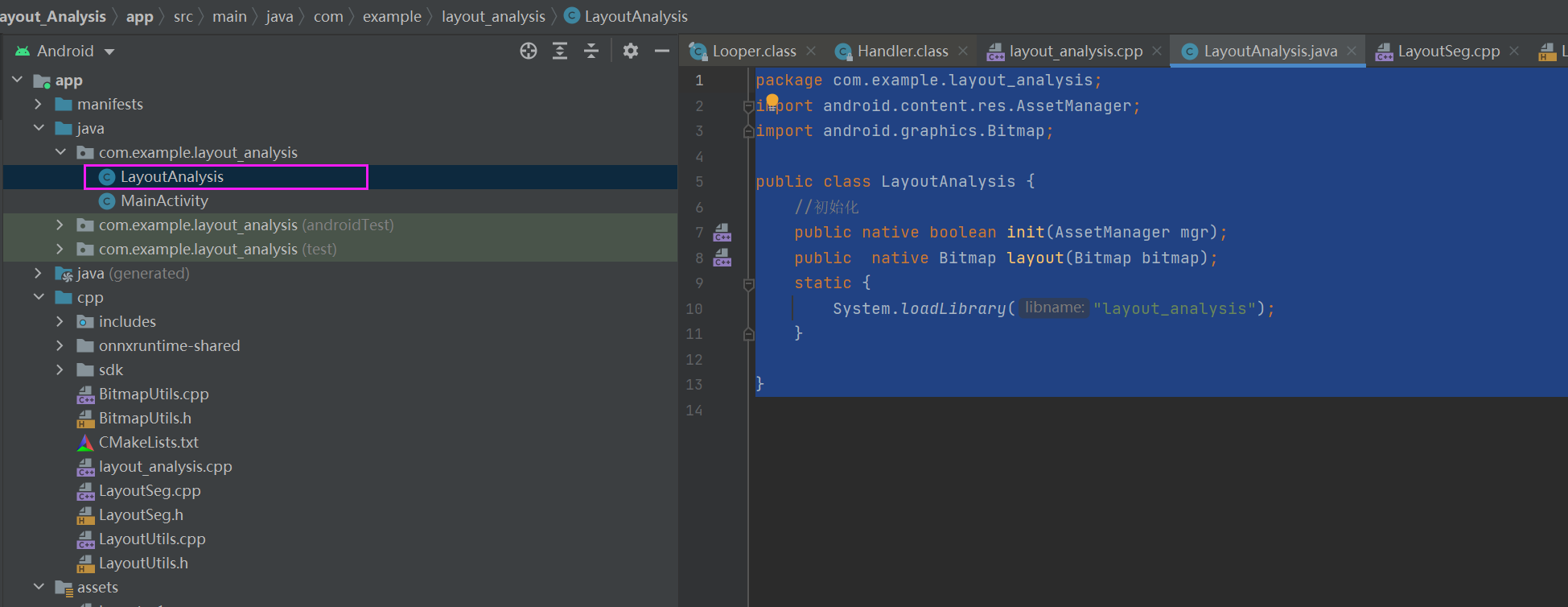This screenshot has height=607, width=1568.
Task: Open the Android view dropdown
Action: coord(109,52)
